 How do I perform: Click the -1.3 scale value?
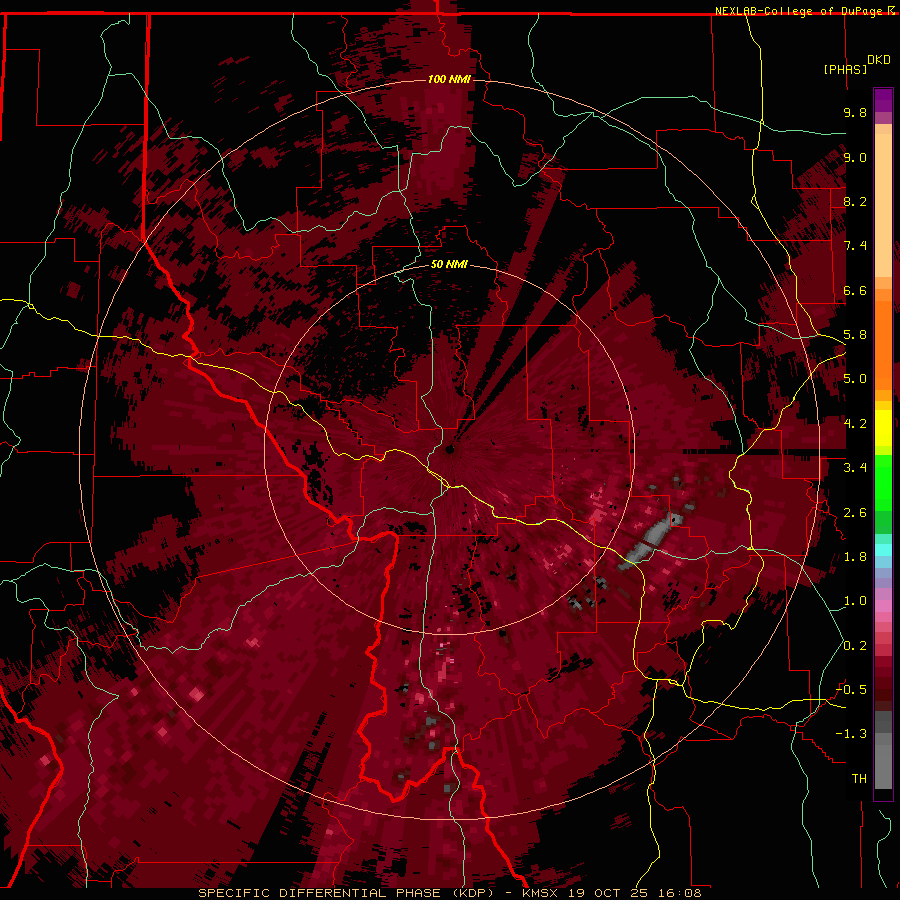[x=851, y=734]
